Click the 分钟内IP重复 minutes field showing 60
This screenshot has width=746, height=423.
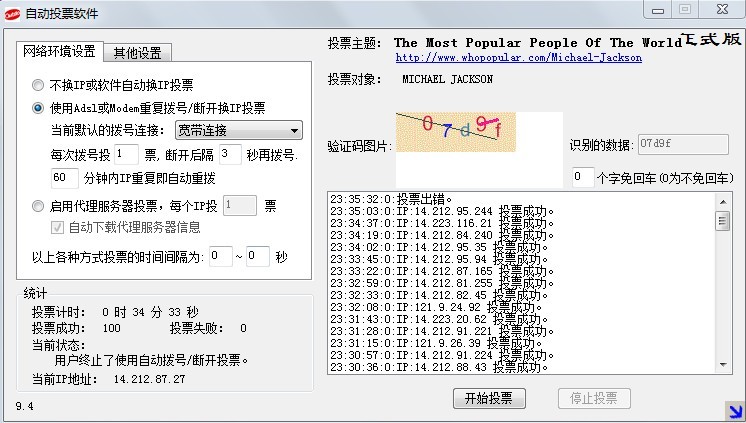coord(64,178)
